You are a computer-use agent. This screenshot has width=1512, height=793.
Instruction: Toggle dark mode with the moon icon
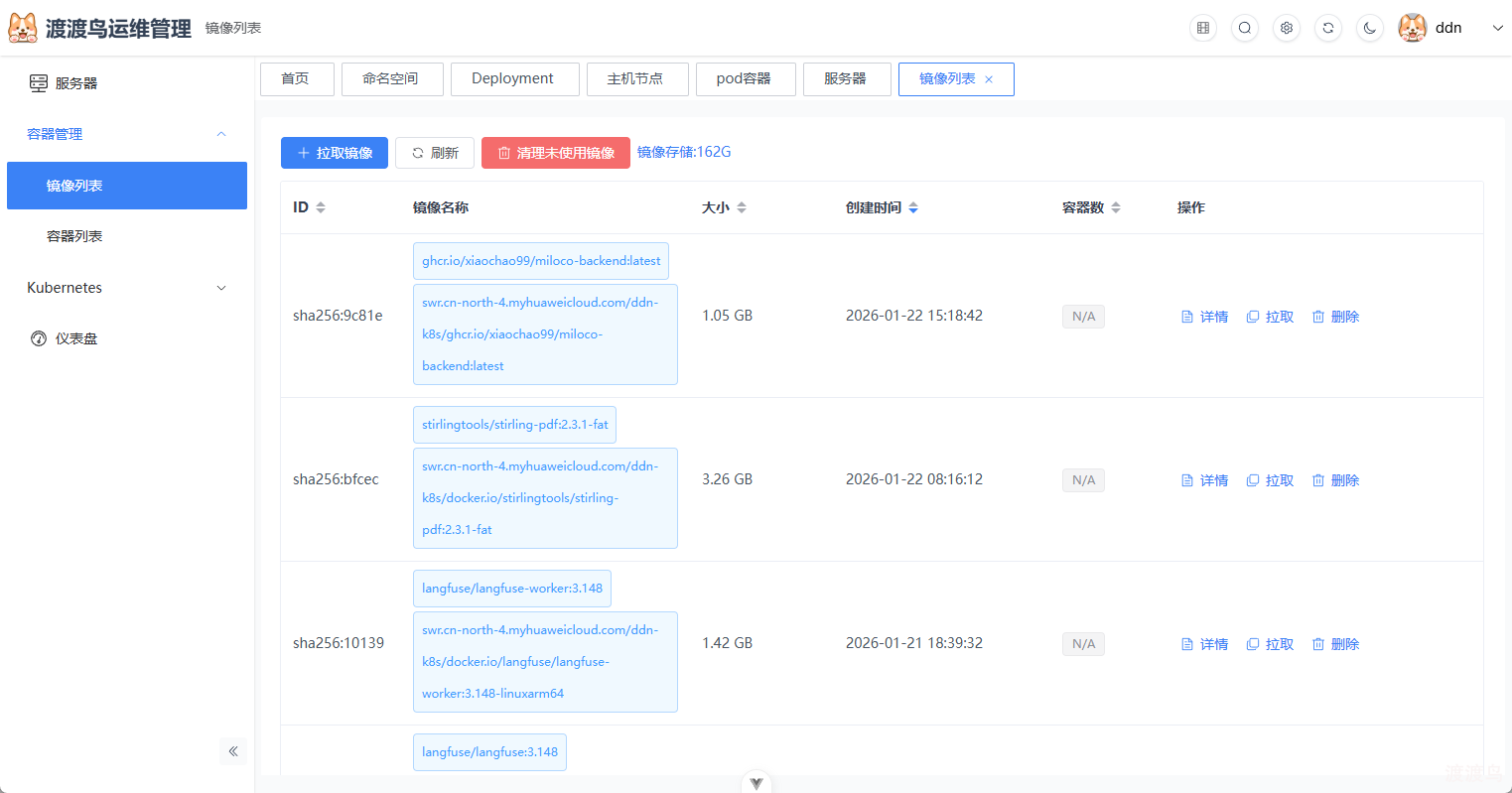click(1369, 28)
